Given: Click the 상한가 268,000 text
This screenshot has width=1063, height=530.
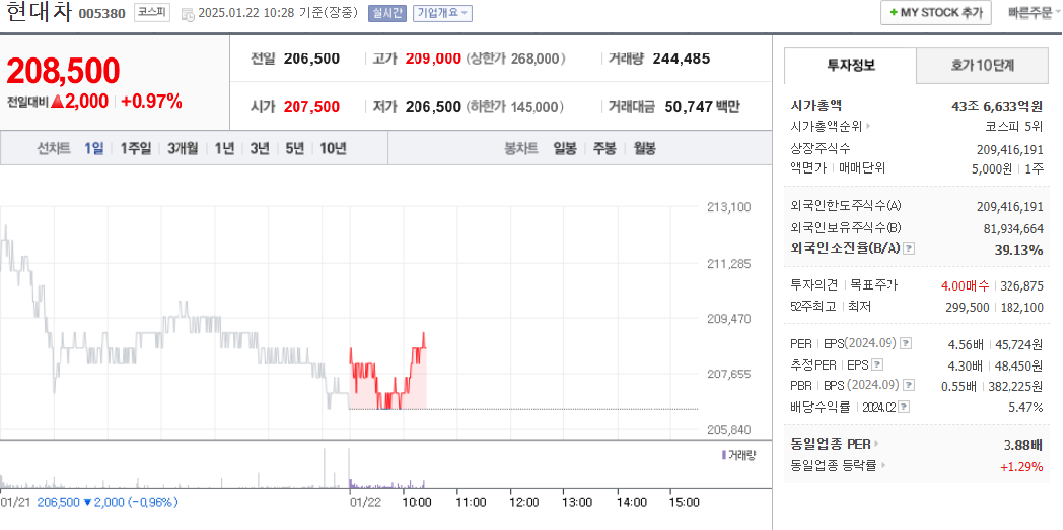Looking at the screenshot, I should tap(516, 59).
